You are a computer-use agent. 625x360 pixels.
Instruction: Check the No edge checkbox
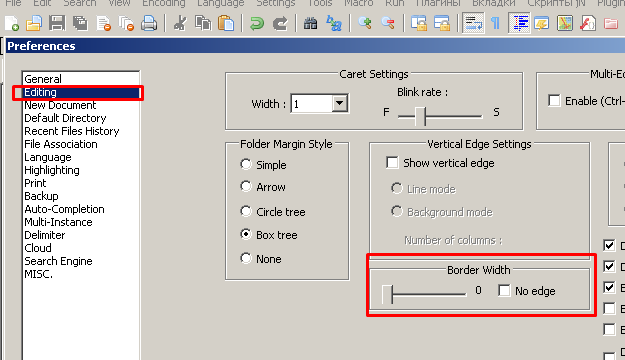[x=504, y=291]
